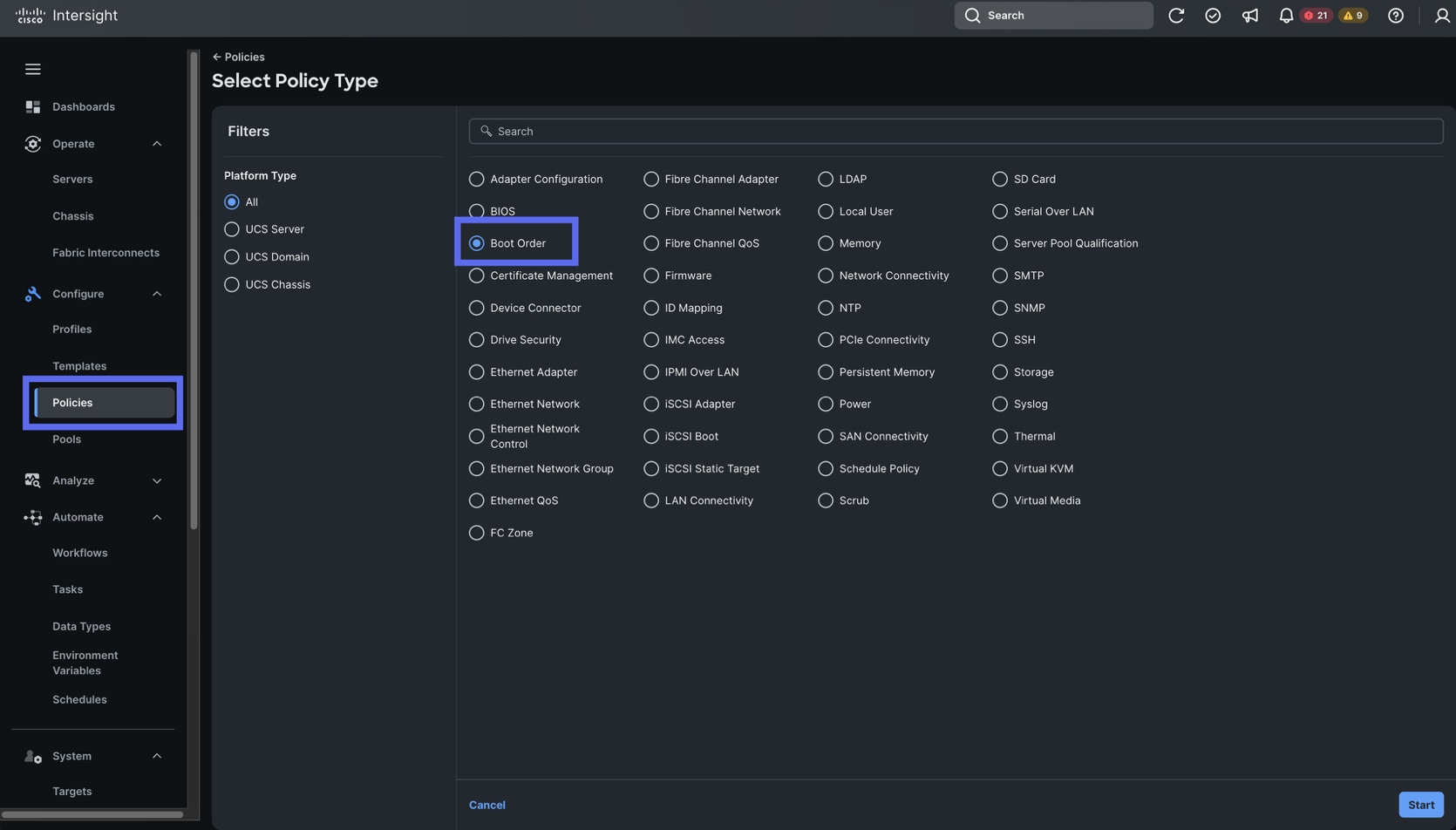Select the BIOS policy radio button

(477, 211)
